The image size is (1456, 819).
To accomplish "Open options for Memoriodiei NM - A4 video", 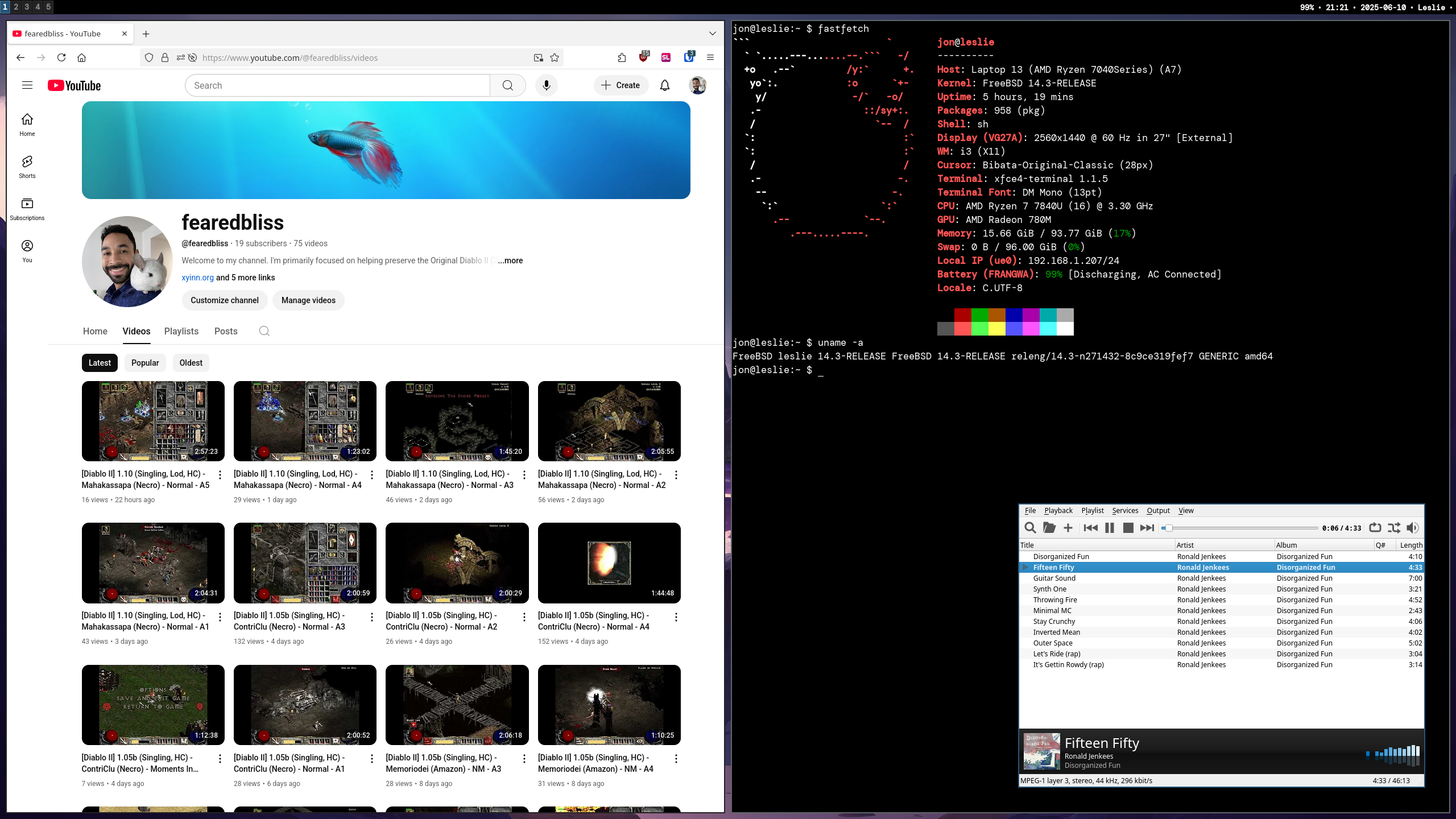I will pyautogui.click(x=676, y=759).
